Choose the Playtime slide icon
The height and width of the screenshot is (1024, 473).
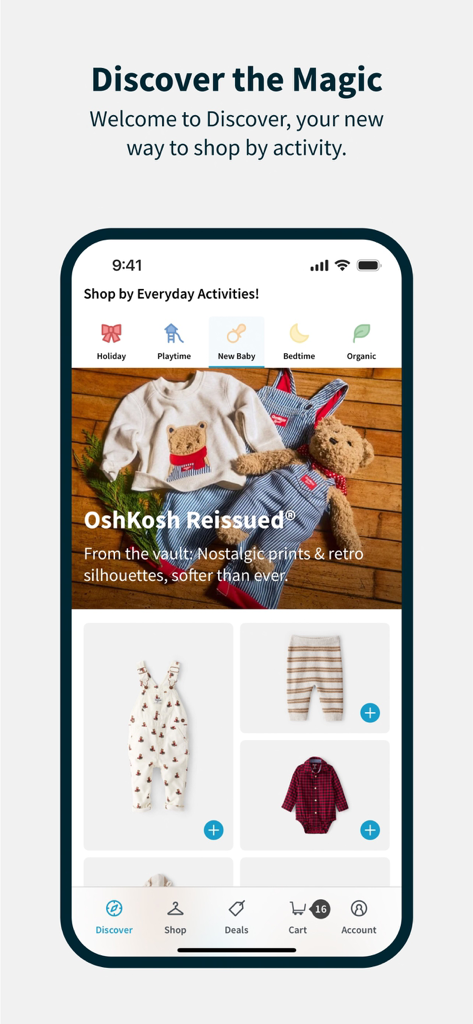[174, 334]
